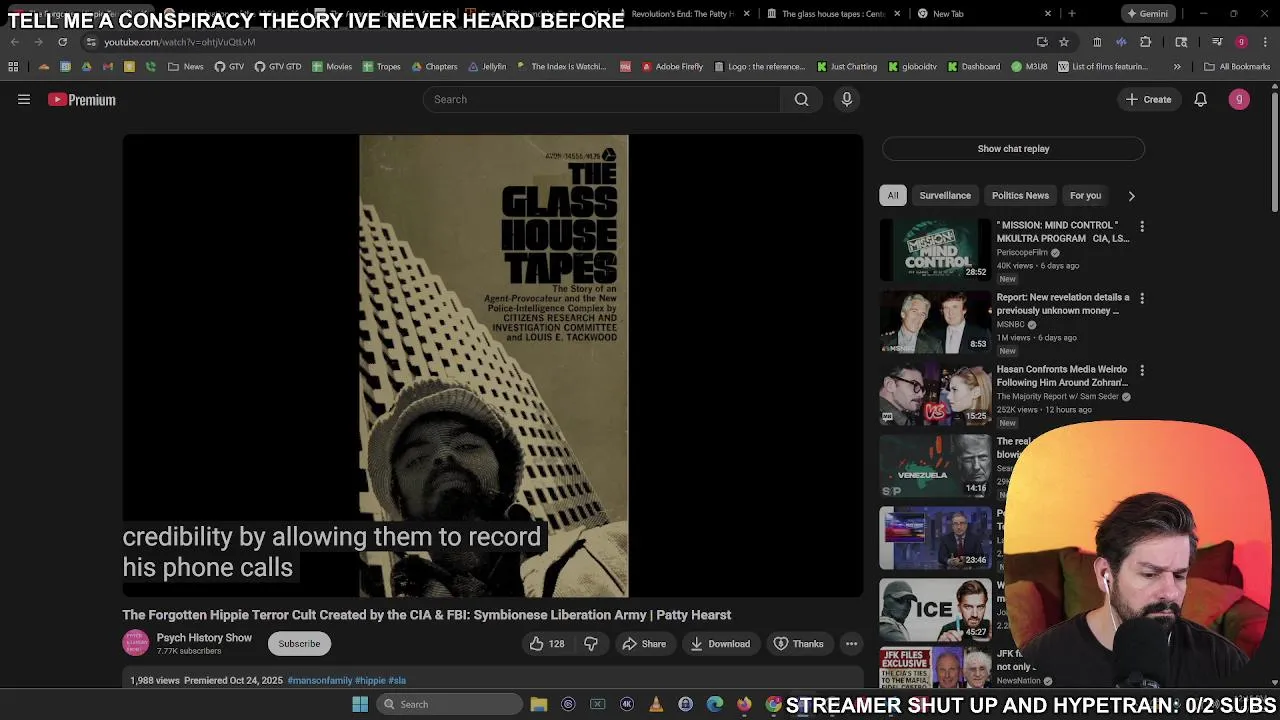Open browser extensions puzzle icon
Viewport: 1280px width, 720px height.
tap(1145, 42)
